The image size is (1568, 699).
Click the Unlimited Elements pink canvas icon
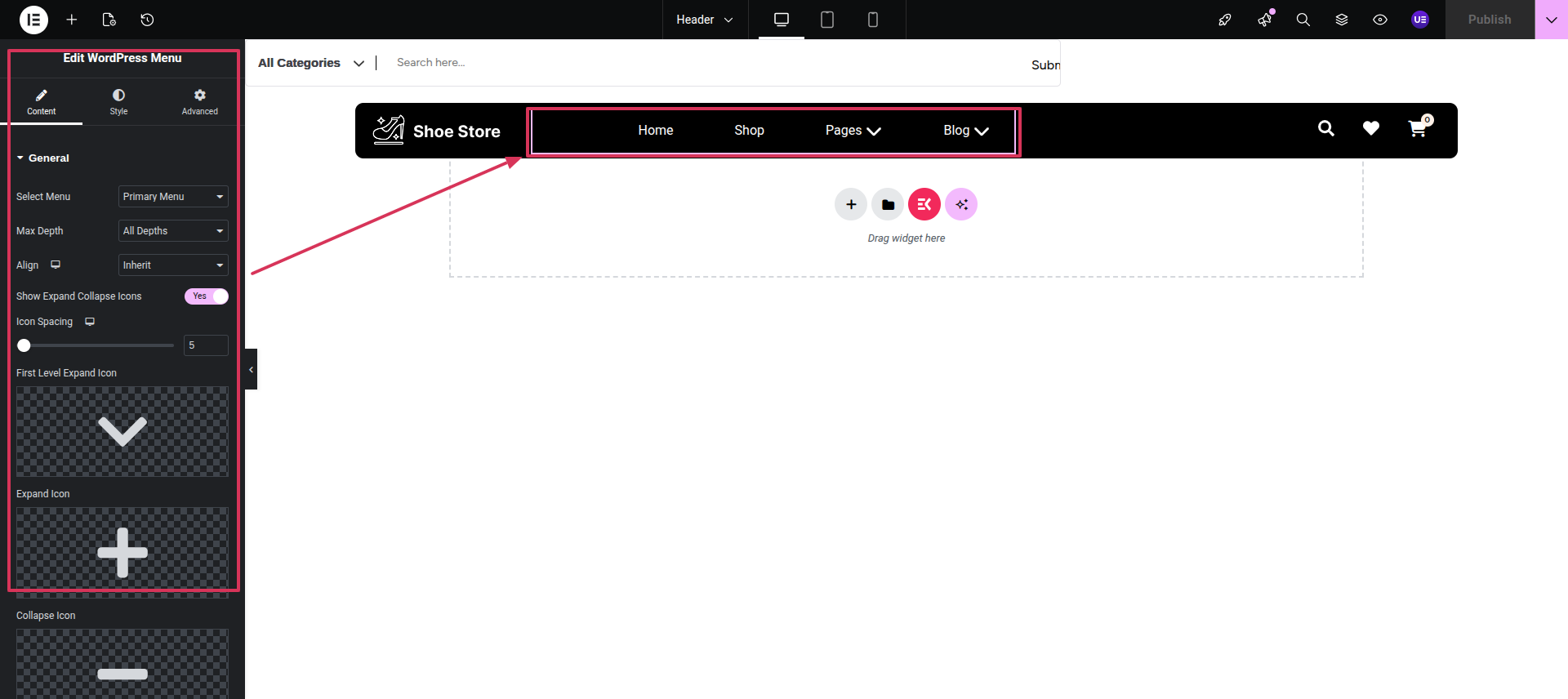click(x=924, y=204)
